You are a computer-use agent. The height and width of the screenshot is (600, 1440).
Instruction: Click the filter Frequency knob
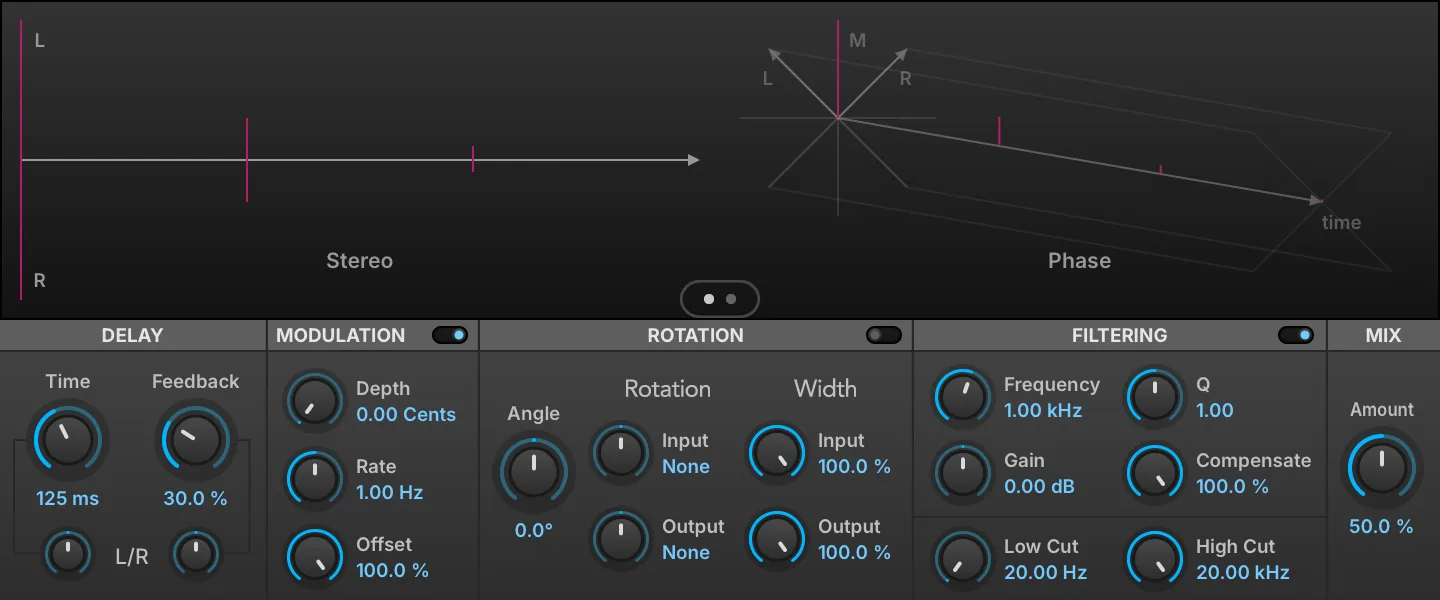pyautogui.click(x=962, y=397)
